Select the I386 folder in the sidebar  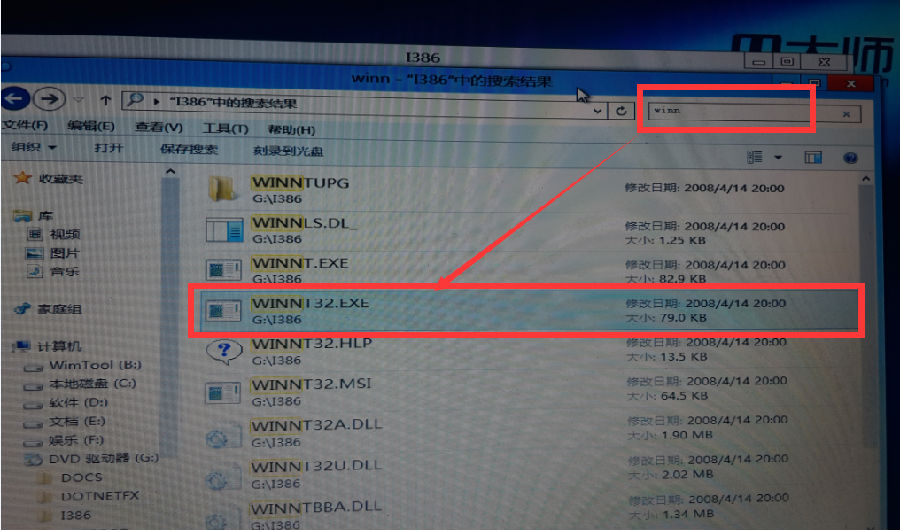coord(74,515)
